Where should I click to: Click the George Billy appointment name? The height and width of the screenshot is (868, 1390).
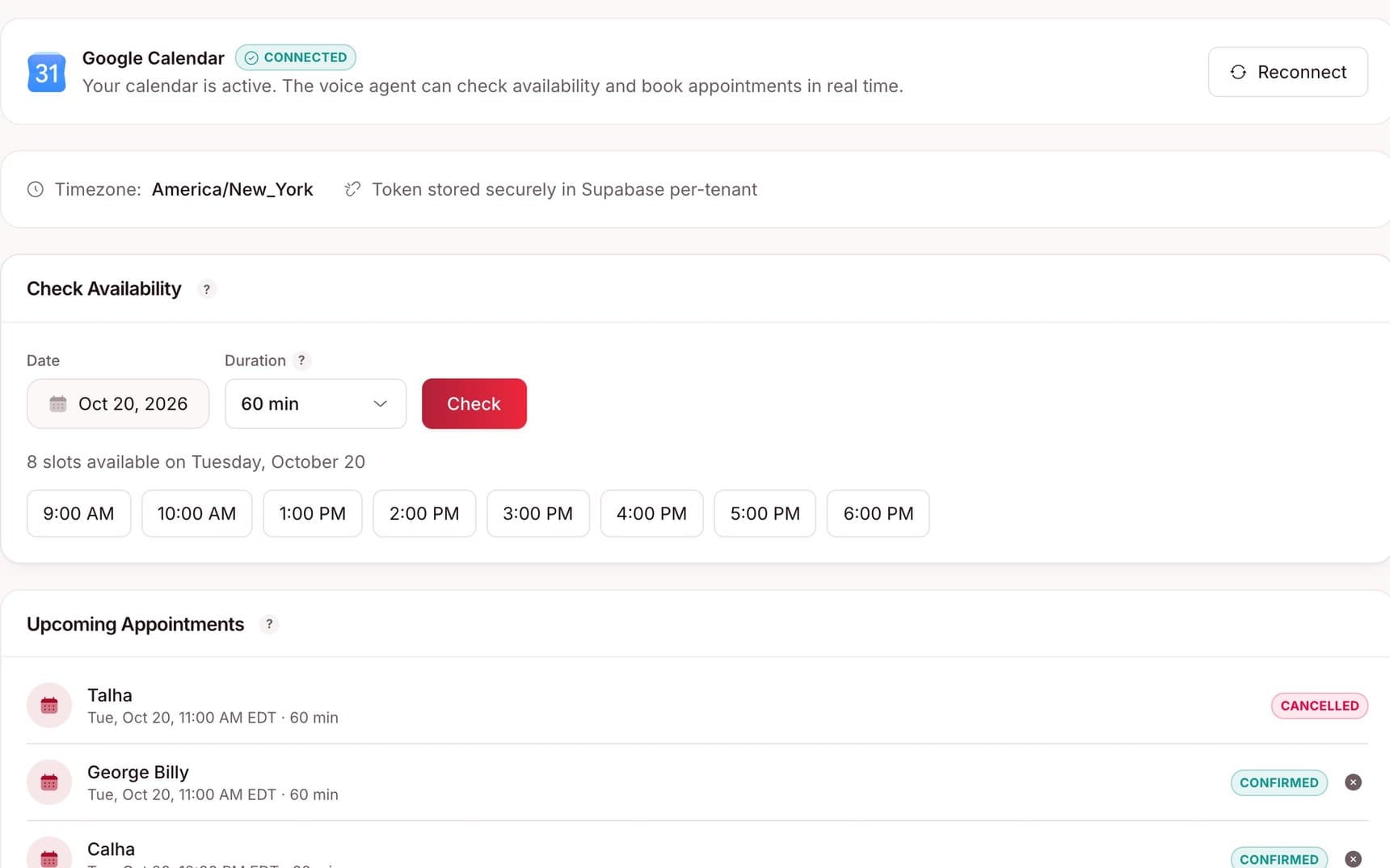[x=138, y=773]
